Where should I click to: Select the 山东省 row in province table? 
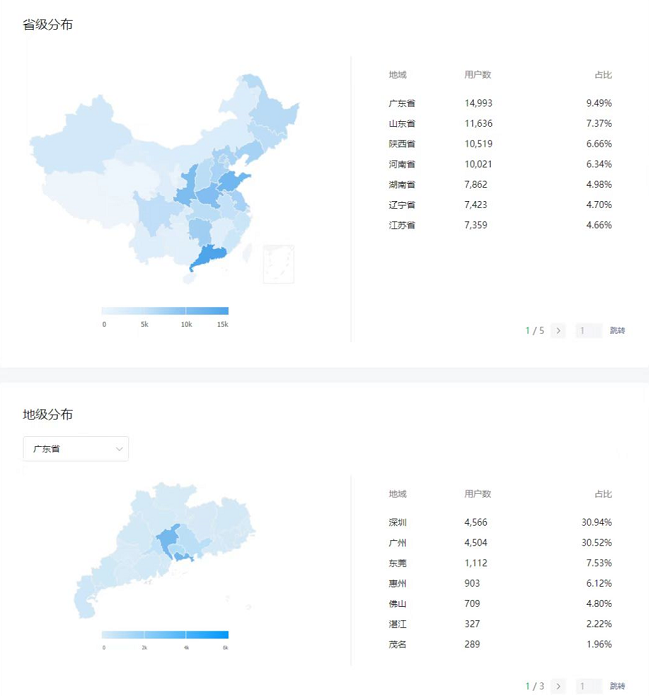(x=500, y=123)
